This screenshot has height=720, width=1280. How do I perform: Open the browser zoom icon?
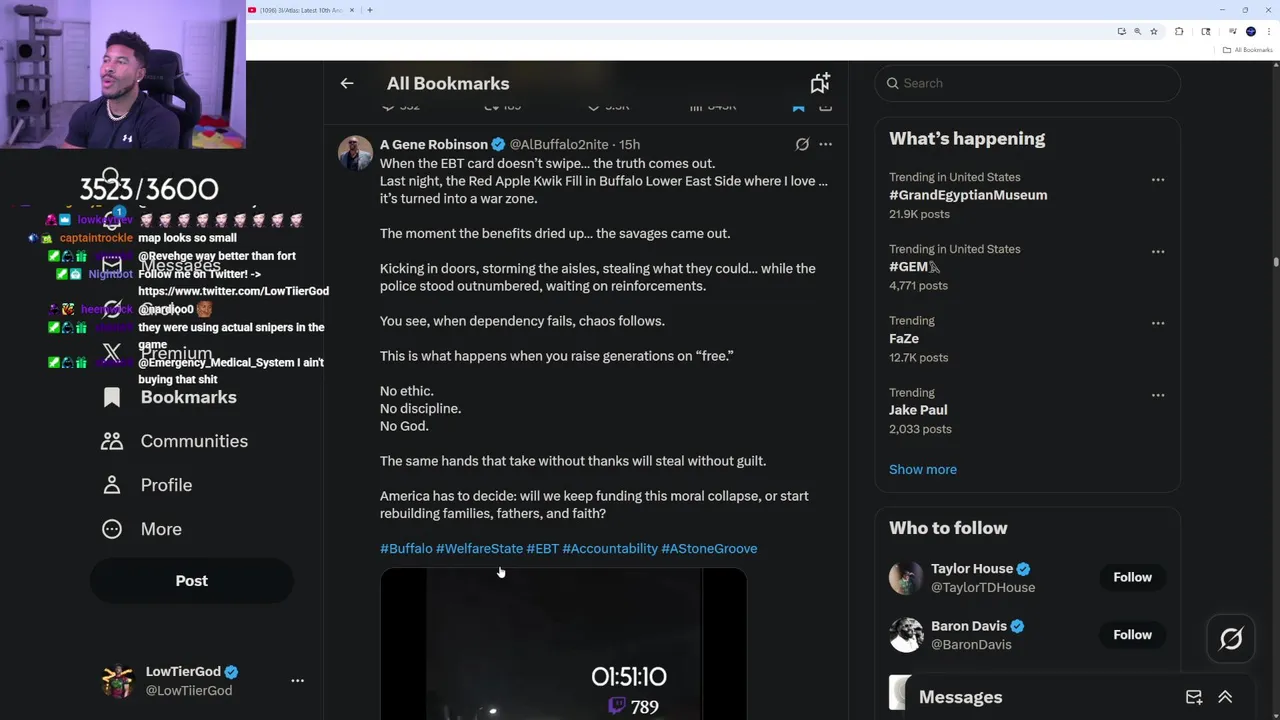tap(1137, 31)
